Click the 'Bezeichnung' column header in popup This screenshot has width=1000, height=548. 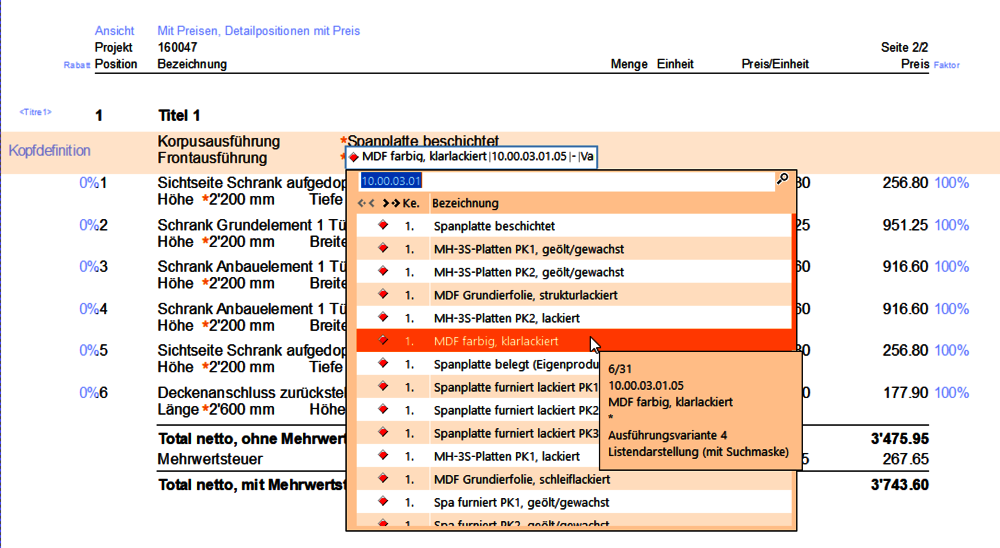point(464,203)
